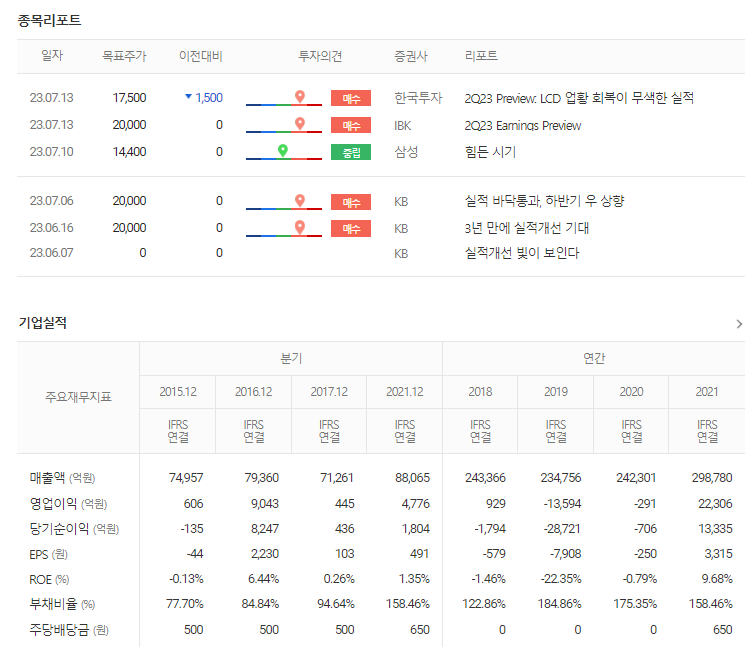The image size is (752, 647).
Task: Open the '힘든 시기' report by 삼성
Action: 490,152
